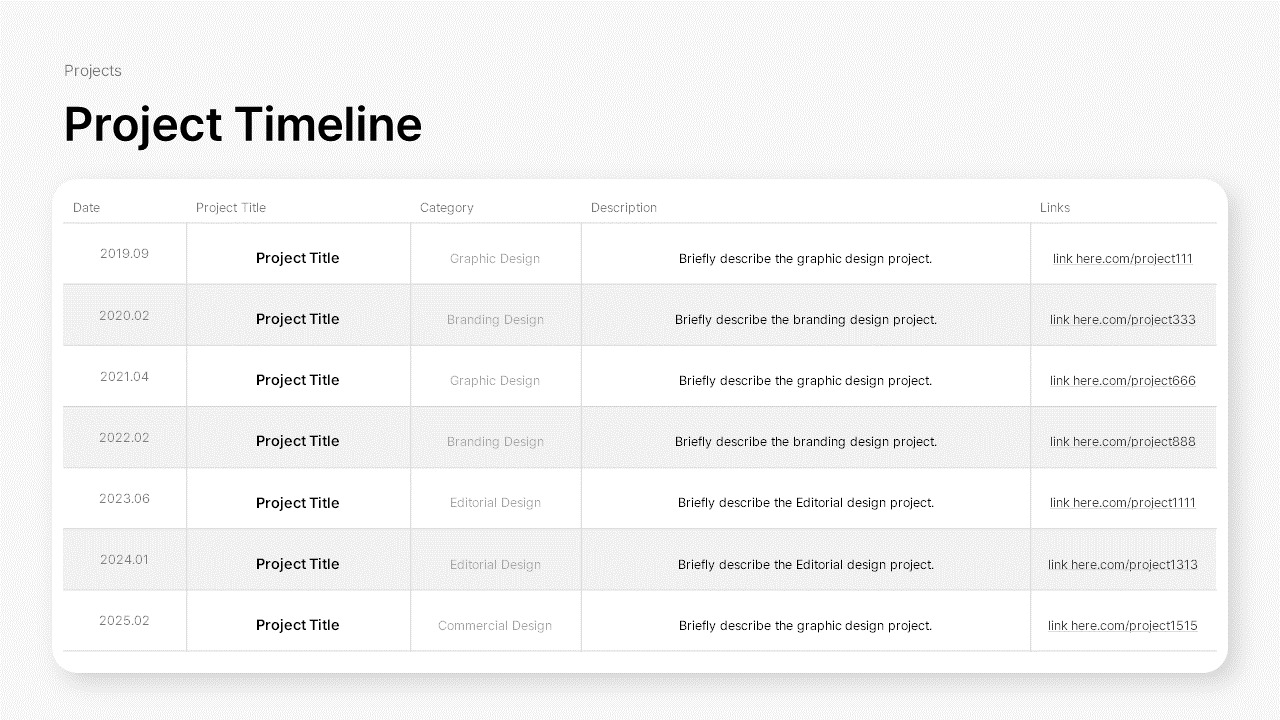The height and width of the screenshot is (720, 1280).
Task: Open the link here.com/project333 link
Action: (1122, 320)
